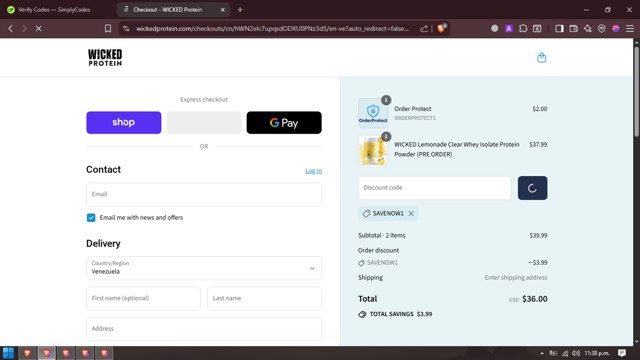Click the purple A extension icon

coord(509,29)
